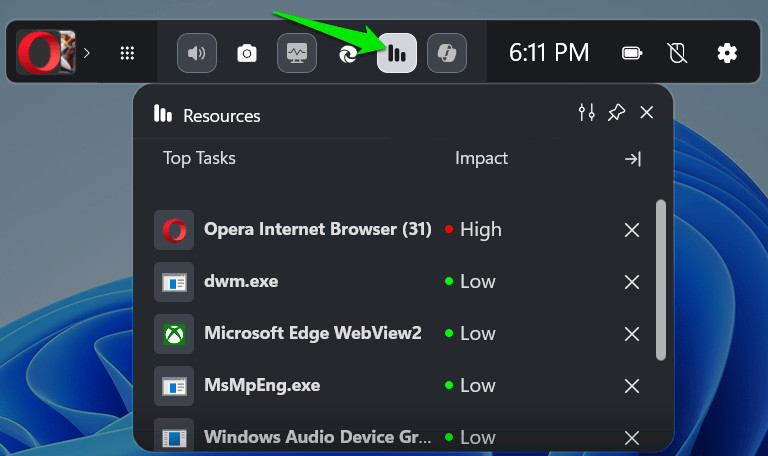The height and width of the screenshot is (456, 768).
Task: End the Opera Internet Browser task
Action: coord(632,230)
